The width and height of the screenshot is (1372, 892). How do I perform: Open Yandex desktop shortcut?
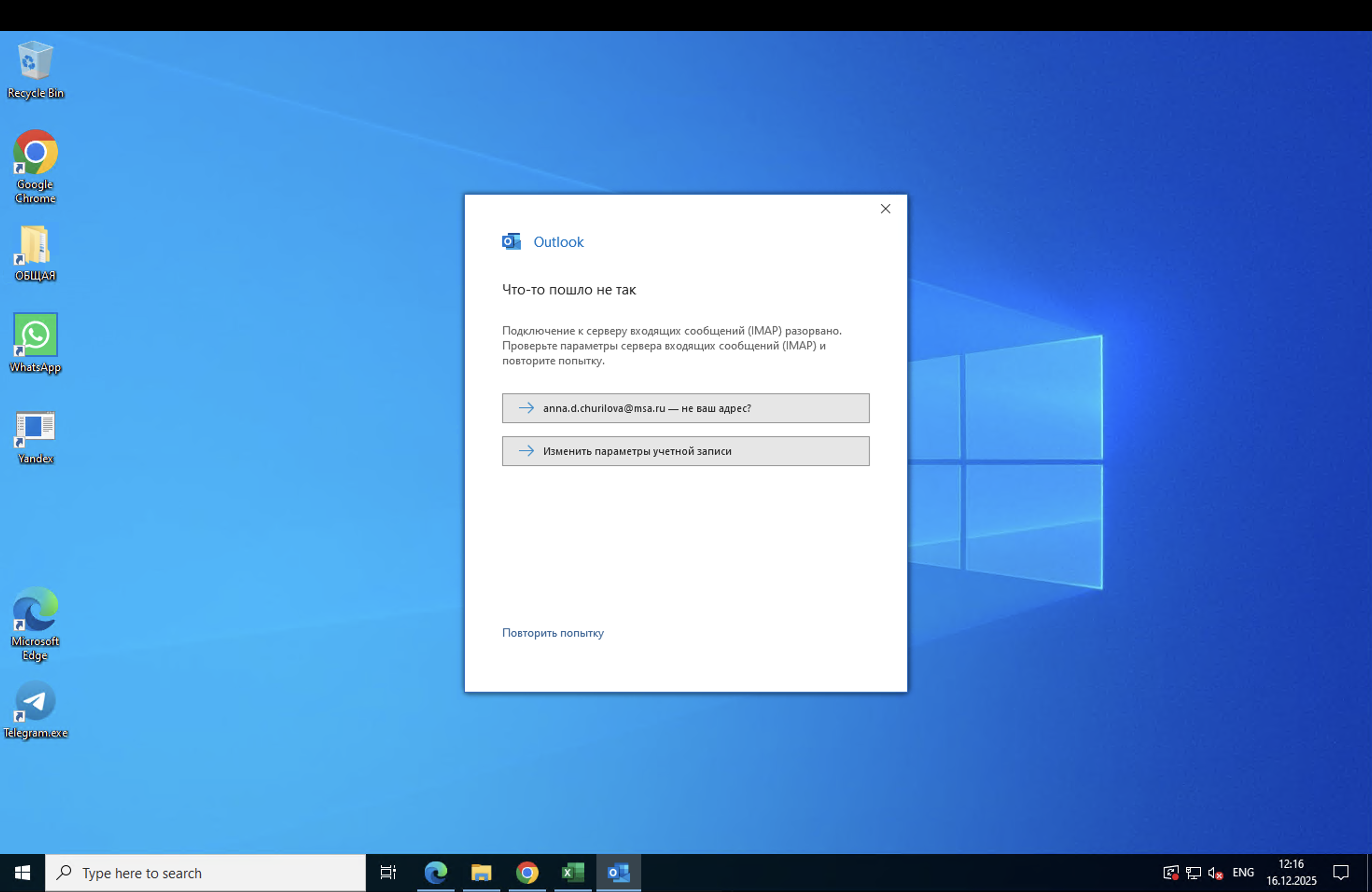click(x=35, y=437)
